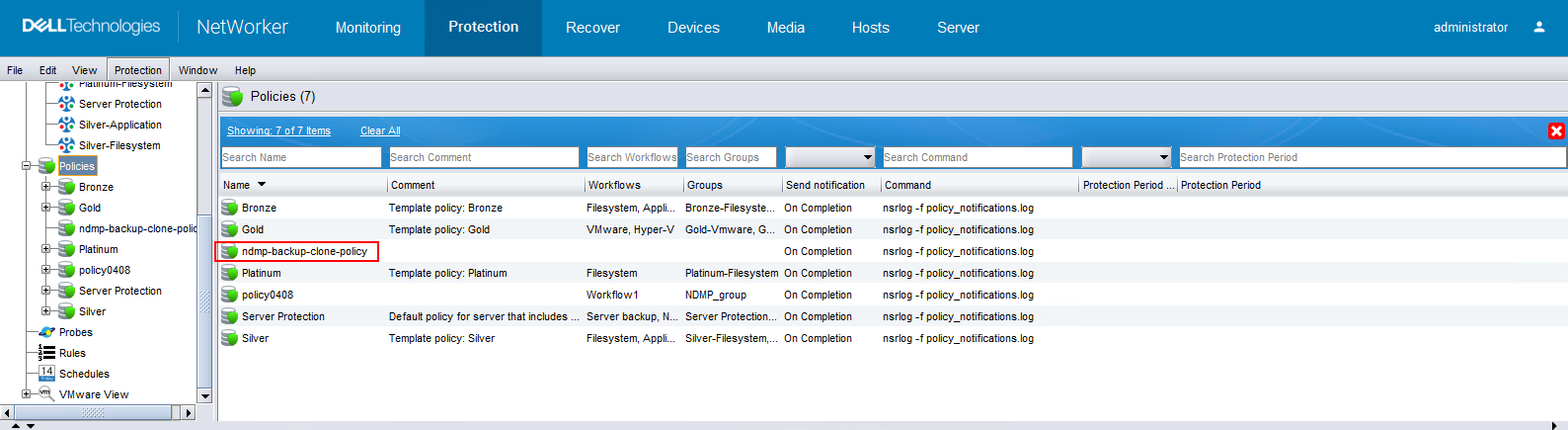Viewport: 1568px width, 430px height.
Task: Click the Workflows column header
Action: point(634,185)
